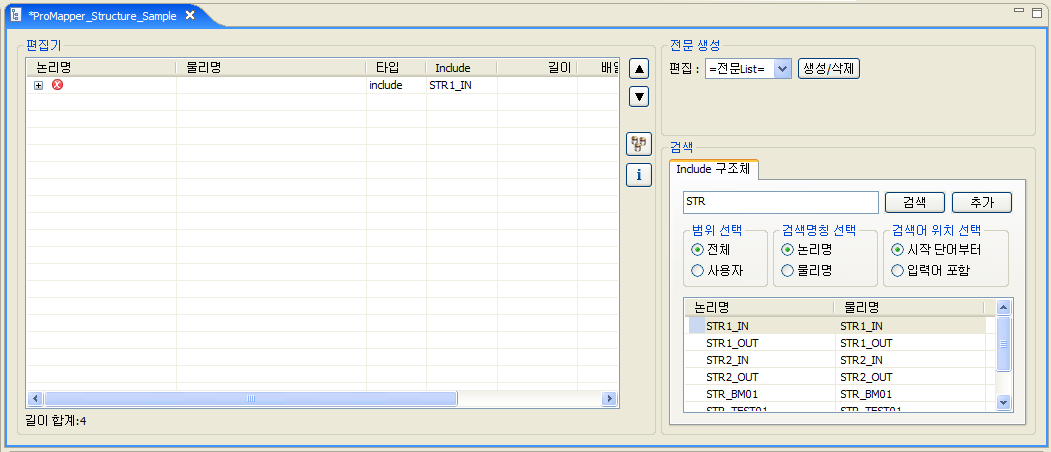Click STR1_OUT in 물리명 column
Screen dimensions: 1051x452
tap(866, 343)
